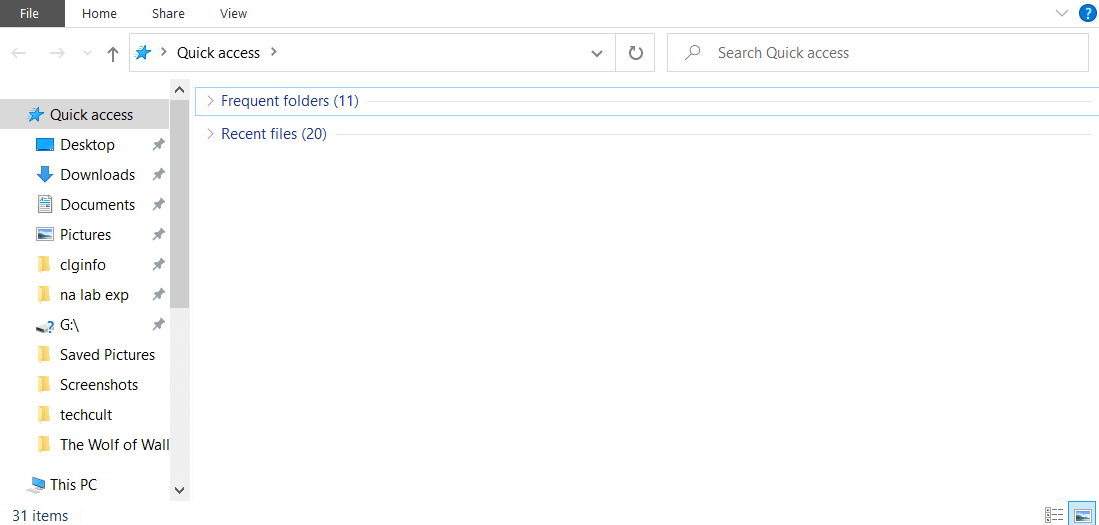Click navigation pane scroll up arrow
The width and height of the screenshot is (1099, 525).
click(x=179, y=90)
